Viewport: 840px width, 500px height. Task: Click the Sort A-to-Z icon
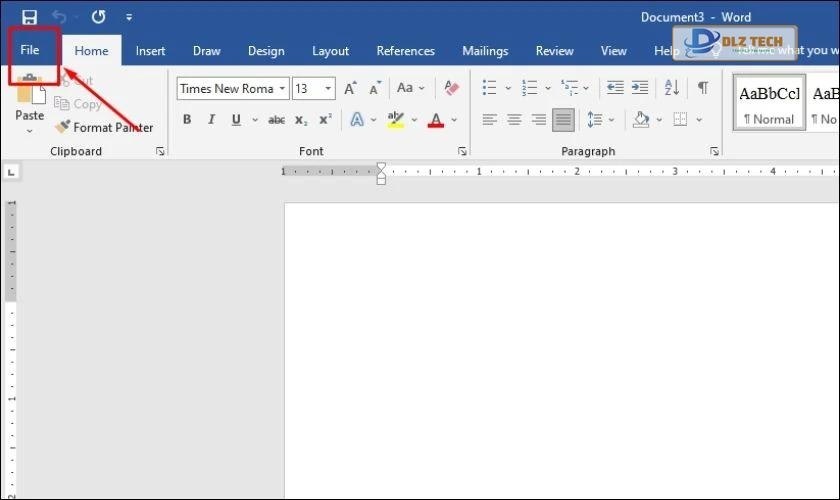point(671,88)
